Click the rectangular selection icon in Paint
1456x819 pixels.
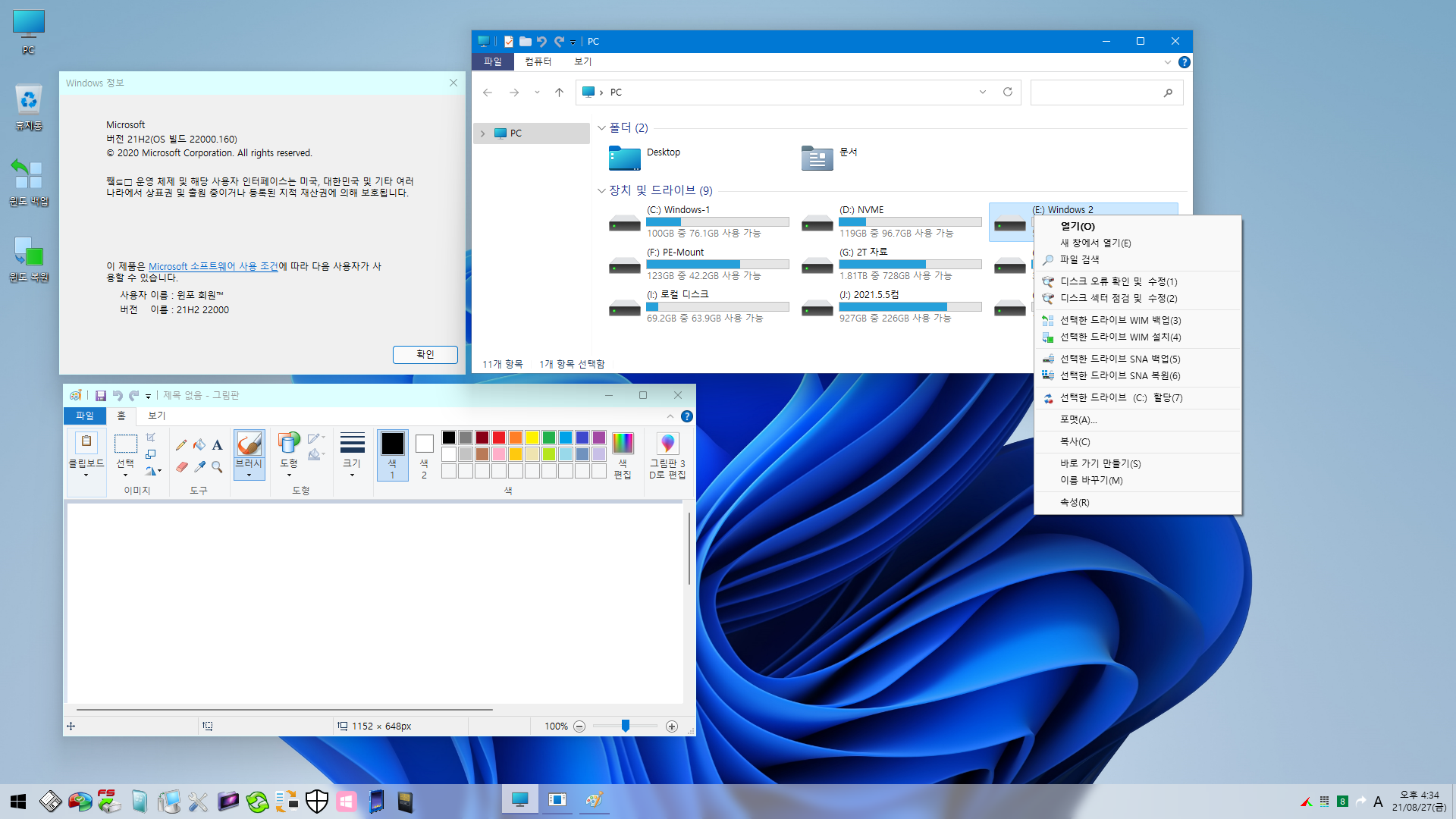pos(125,444)
